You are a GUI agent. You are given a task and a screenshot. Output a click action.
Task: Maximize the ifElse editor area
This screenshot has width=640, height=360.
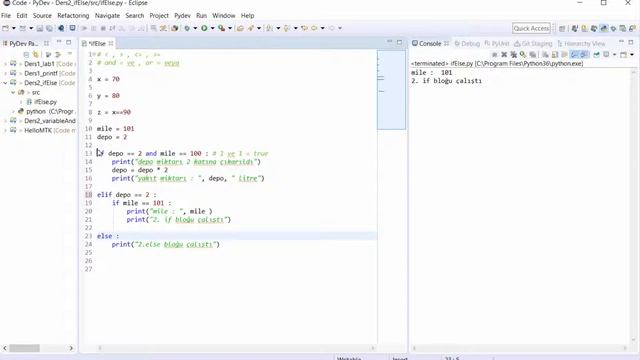(x=399, y=42)
